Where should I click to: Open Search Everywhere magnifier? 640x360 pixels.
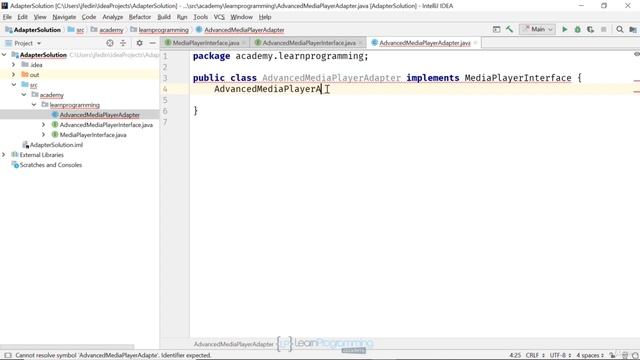click(x=620, y=29)
